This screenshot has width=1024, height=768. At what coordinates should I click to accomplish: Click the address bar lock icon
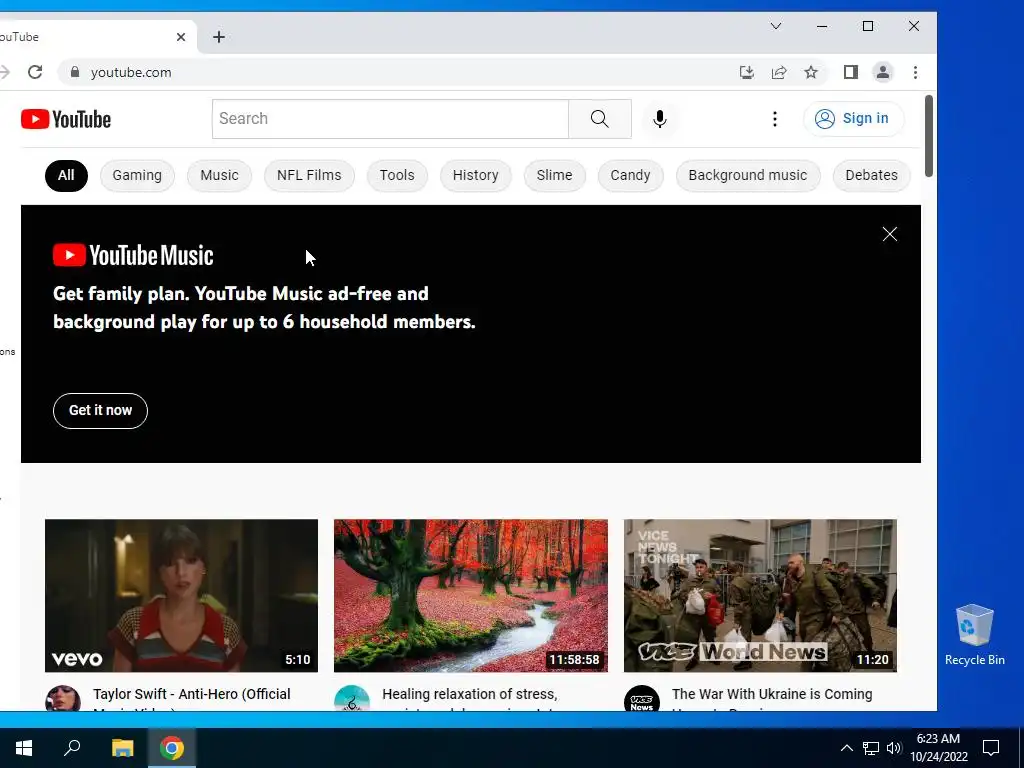pyautogui.click(x=75, y=72)
